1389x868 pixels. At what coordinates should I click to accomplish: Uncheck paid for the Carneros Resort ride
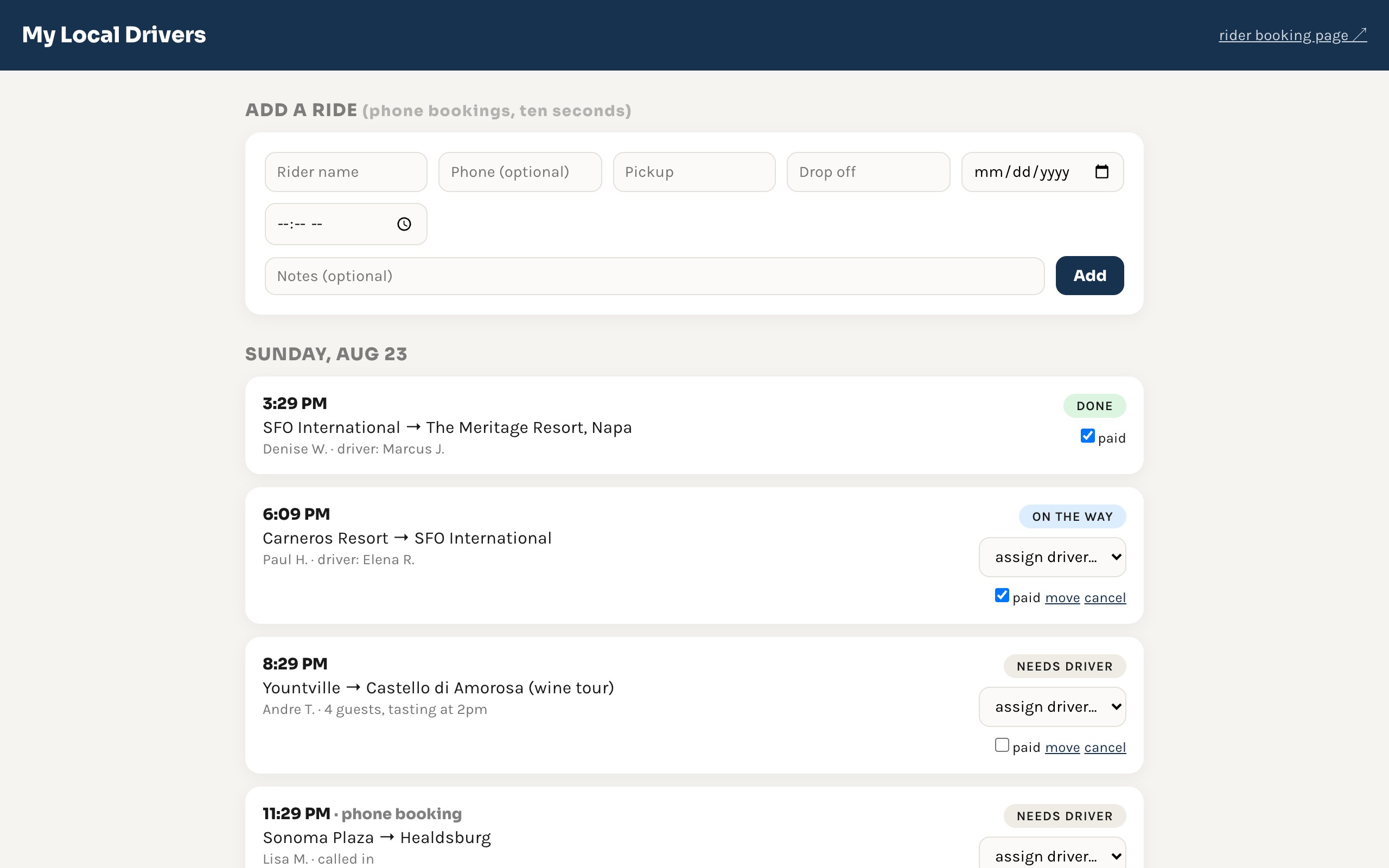pos(1002,595)
